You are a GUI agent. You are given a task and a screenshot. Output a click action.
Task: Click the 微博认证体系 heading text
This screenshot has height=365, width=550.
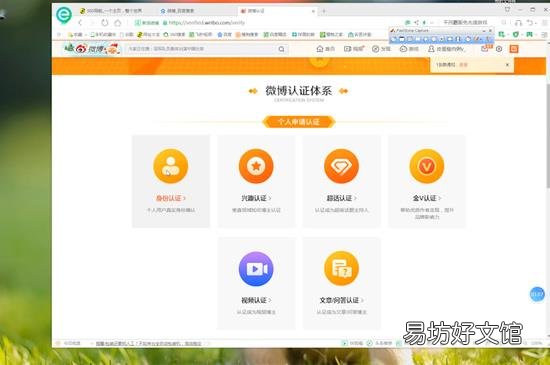pyautogui.click(x=299, y=91)
